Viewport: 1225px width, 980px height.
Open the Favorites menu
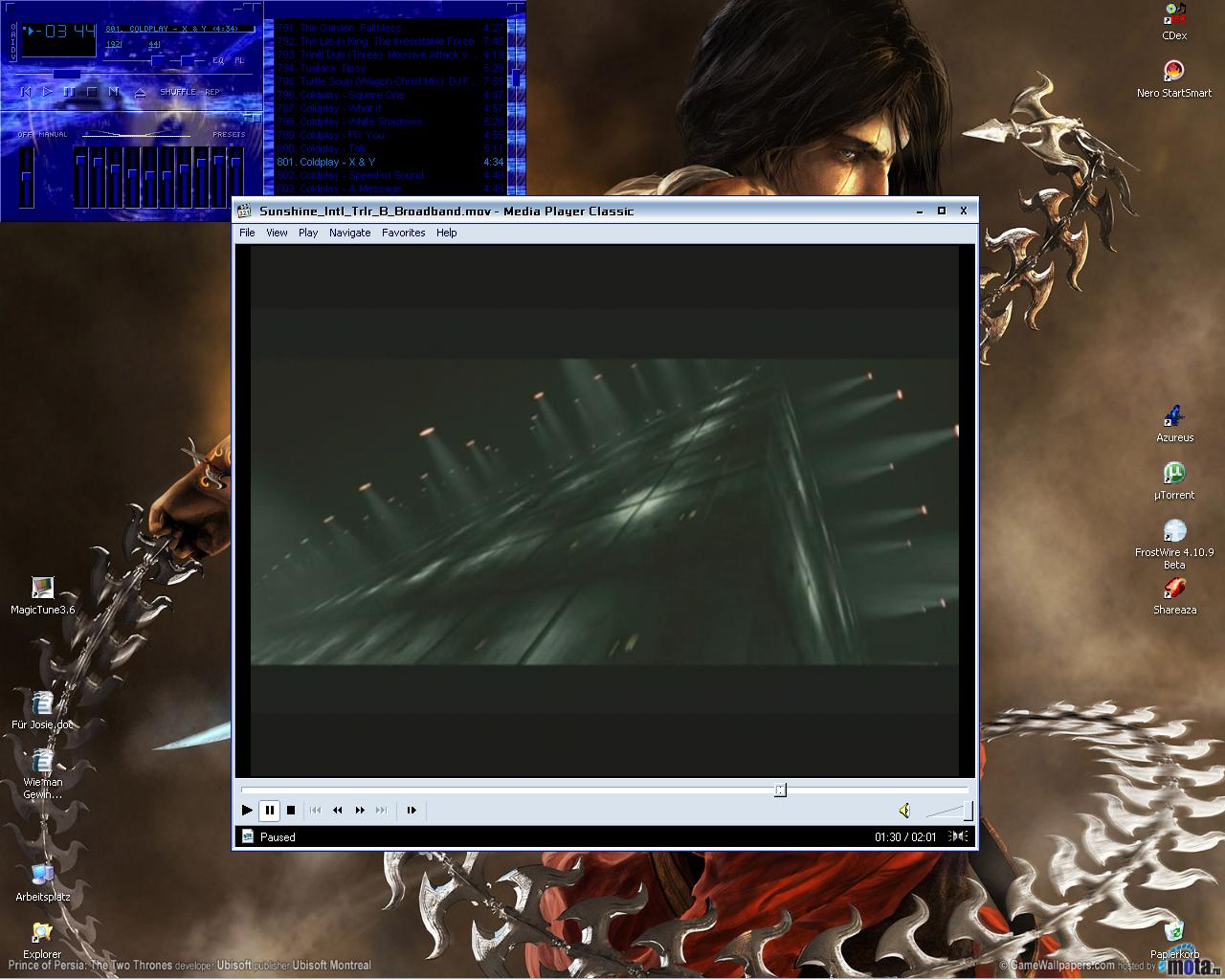[403, 233]
